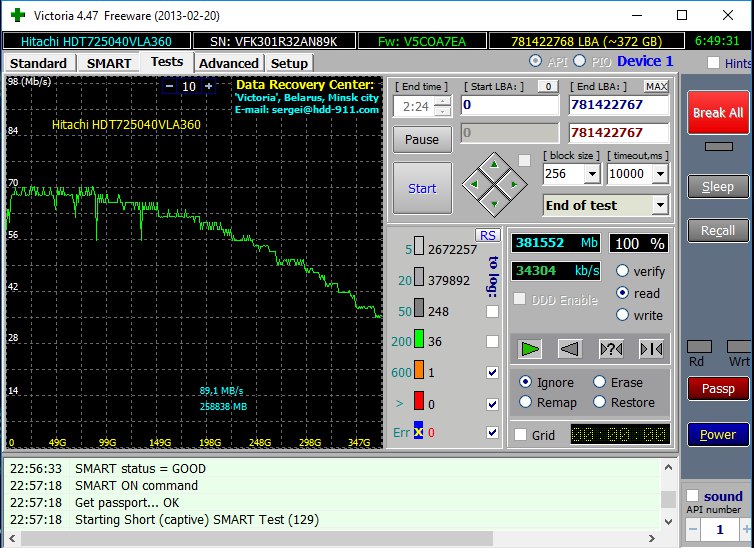Check the log checkbox for 50 ms

[x=492, y=311]
